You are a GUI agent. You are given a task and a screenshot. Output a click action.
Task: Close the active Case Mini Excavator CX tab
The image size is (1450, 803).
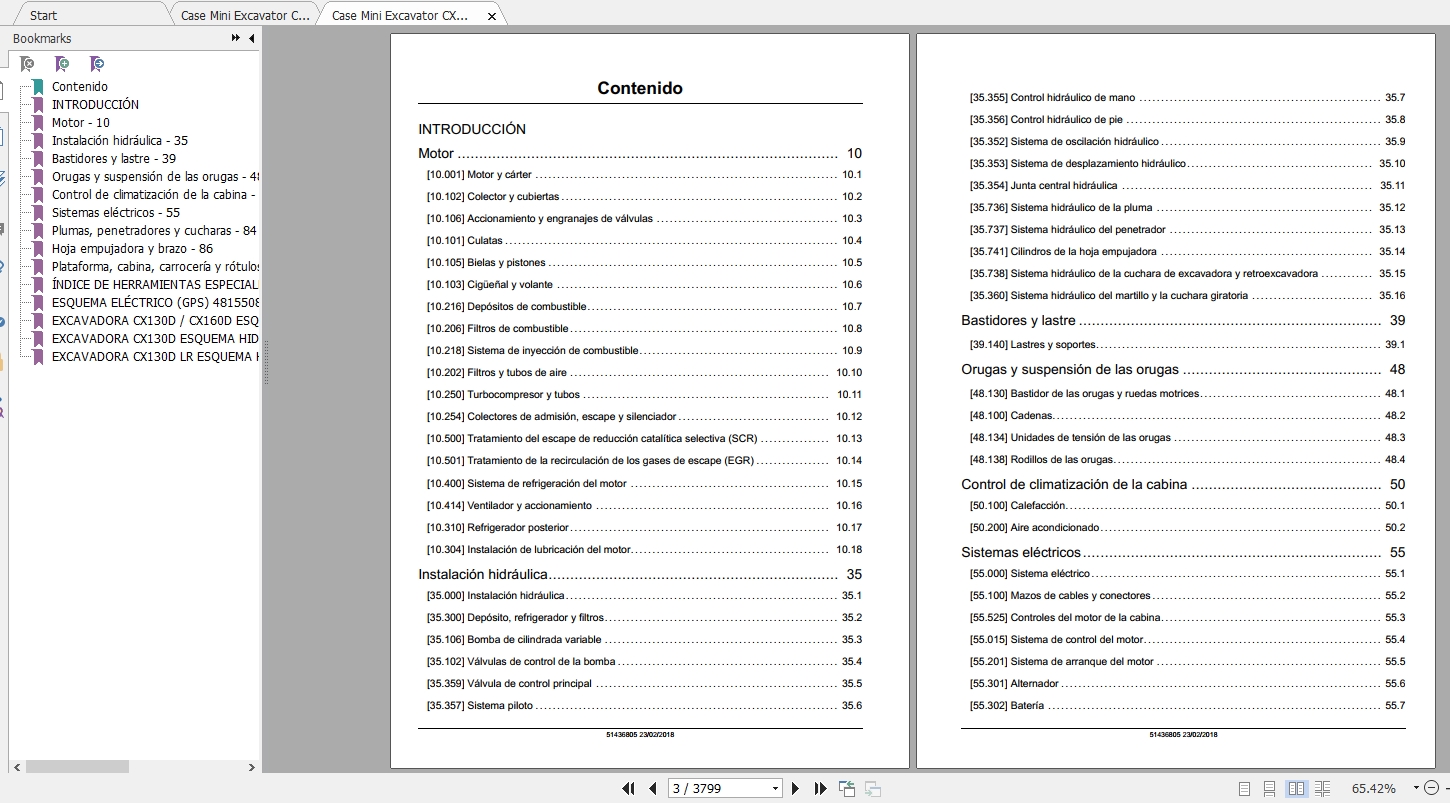[x=491, y=16]
